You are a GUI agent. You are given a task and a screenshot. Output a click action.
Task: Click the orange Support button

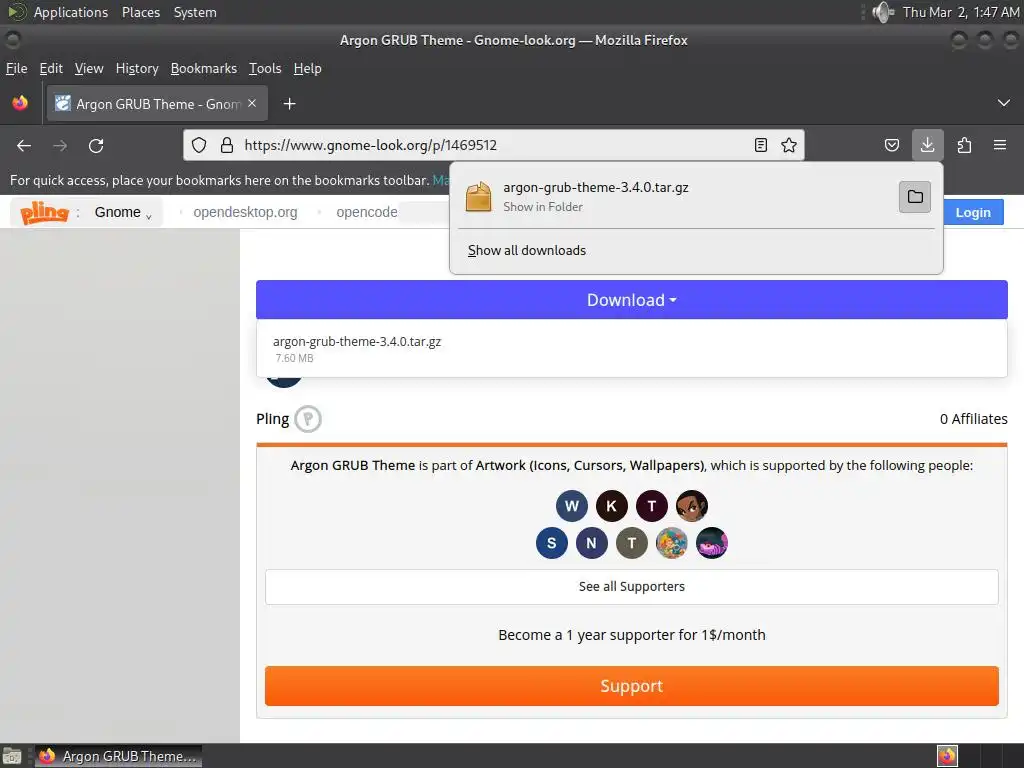[x=632, y=686]
